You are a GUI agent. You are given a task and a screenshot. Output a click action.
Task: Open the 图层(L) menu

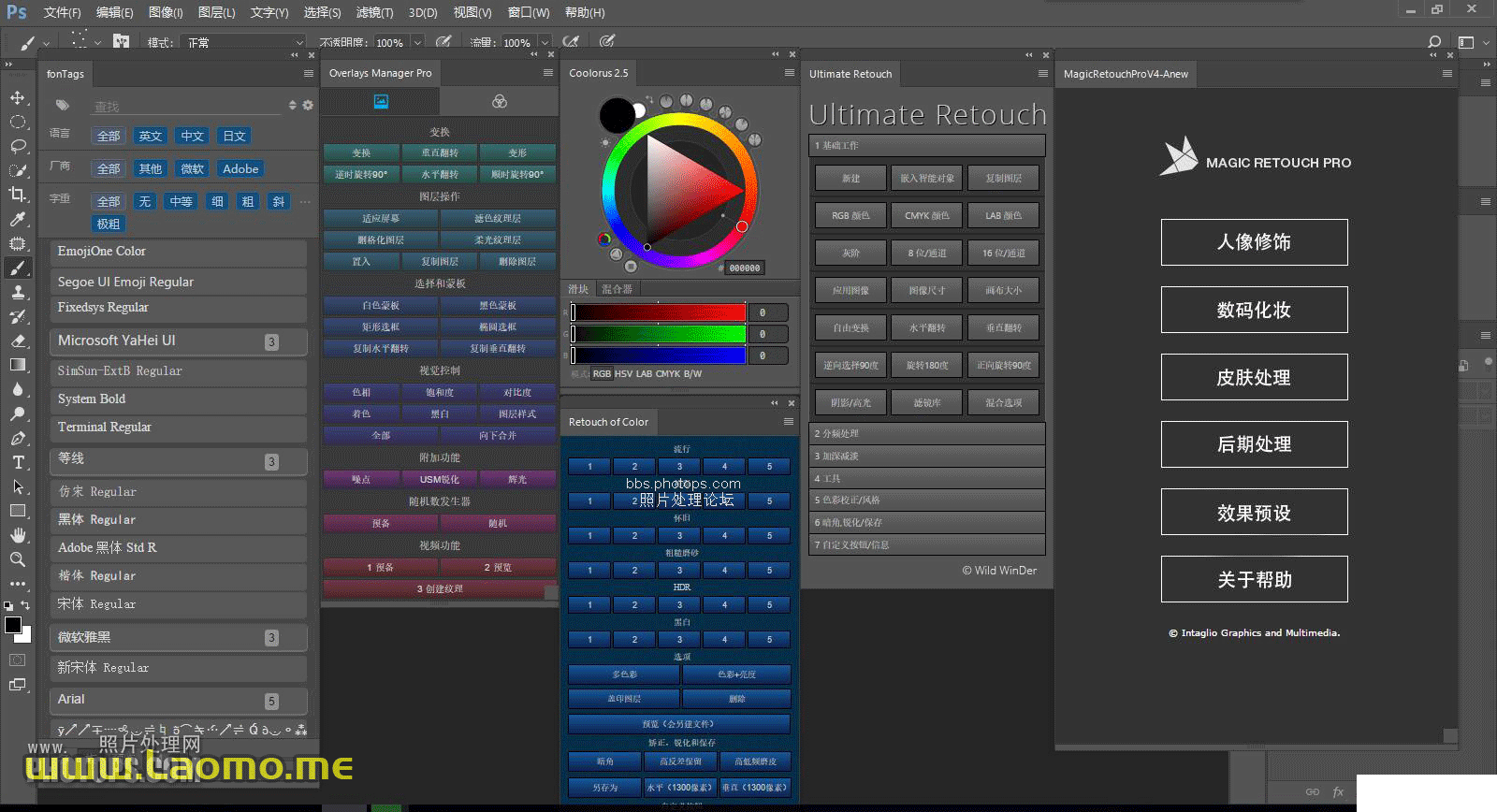(x=216, y=12)
